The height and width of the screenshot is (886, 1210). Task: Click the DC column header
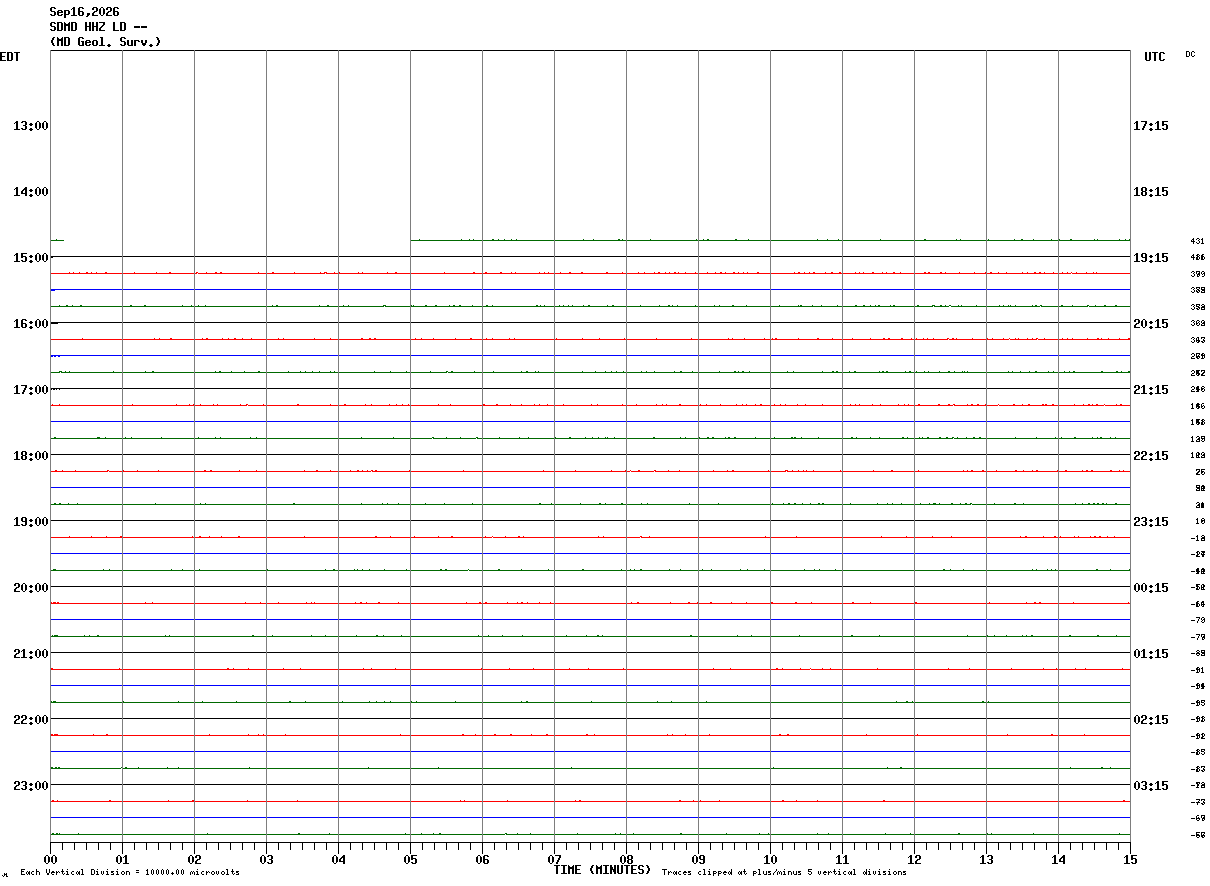(1190, 54)
